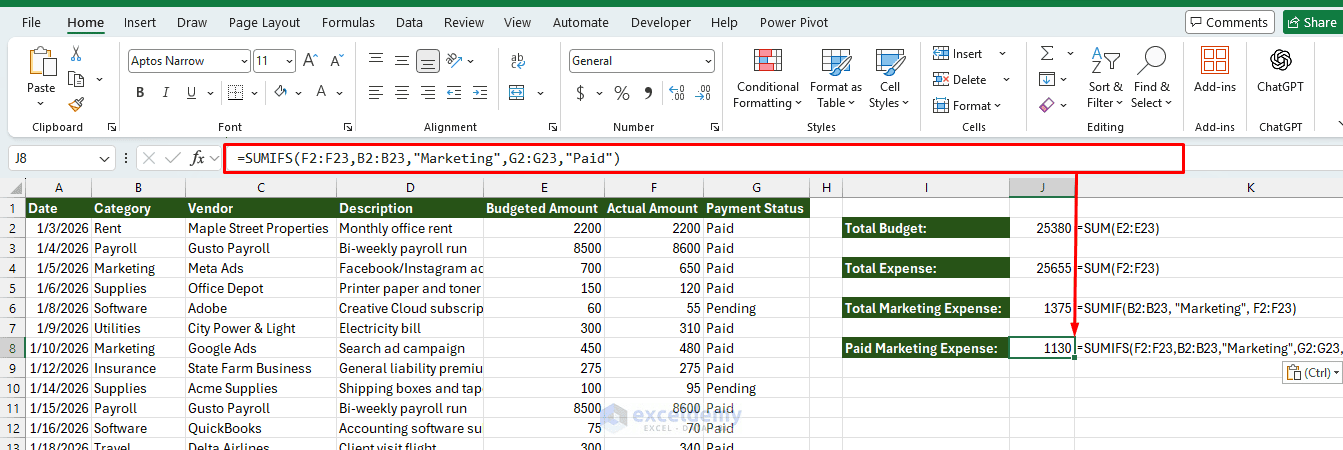
Task: Open Find & Select menu
Action: tap(1151, 79)
